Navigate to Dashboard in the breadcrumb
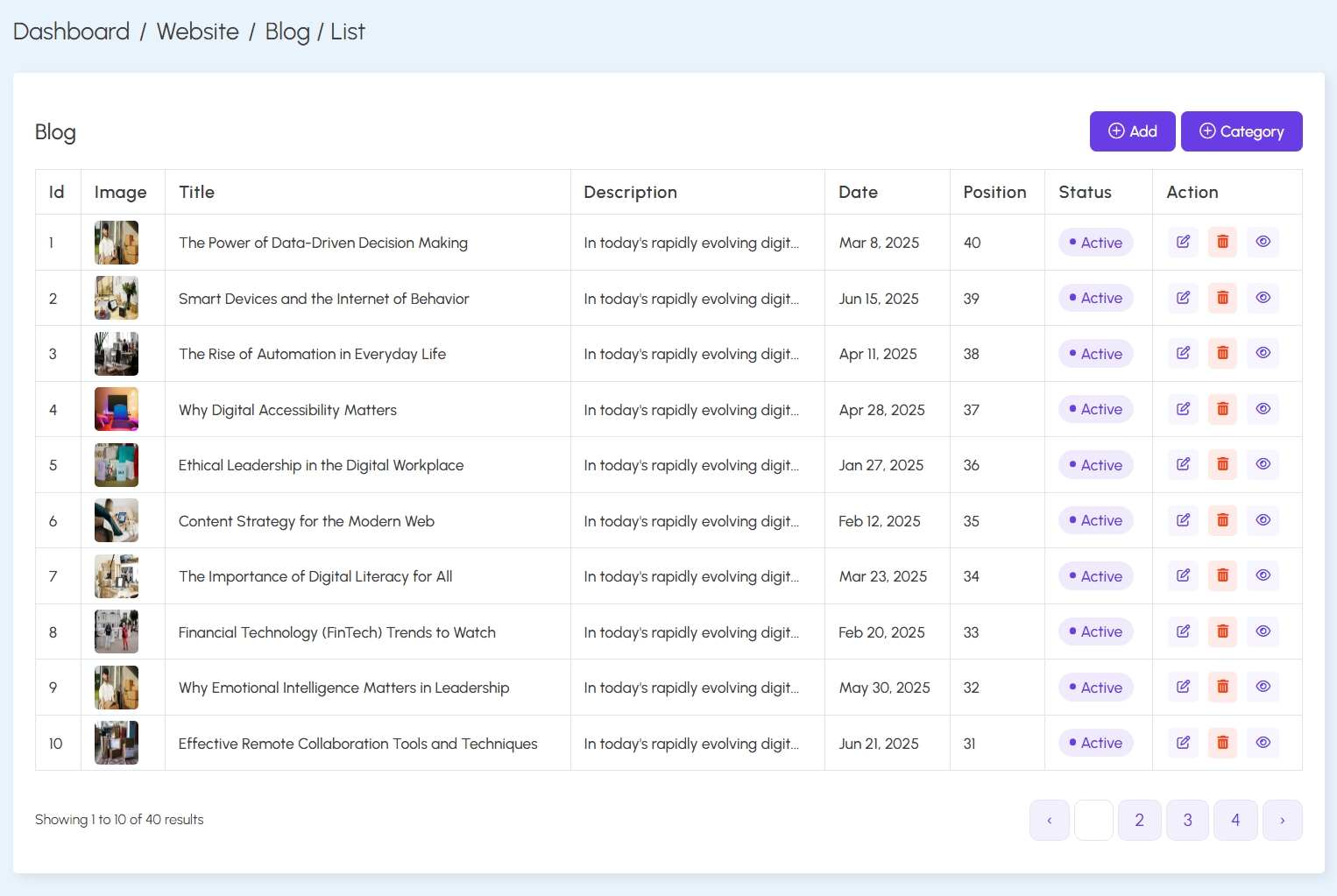The height and width of the screenshot is (896, 1337). [72, 32]
